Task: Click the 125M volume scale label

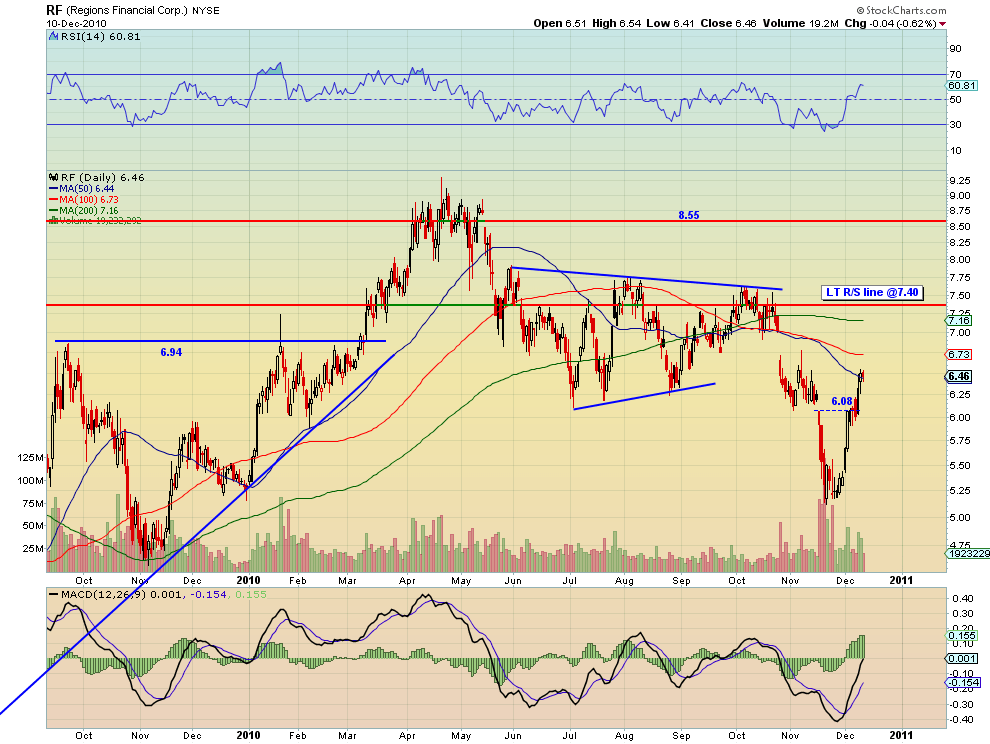Action: 31,457
